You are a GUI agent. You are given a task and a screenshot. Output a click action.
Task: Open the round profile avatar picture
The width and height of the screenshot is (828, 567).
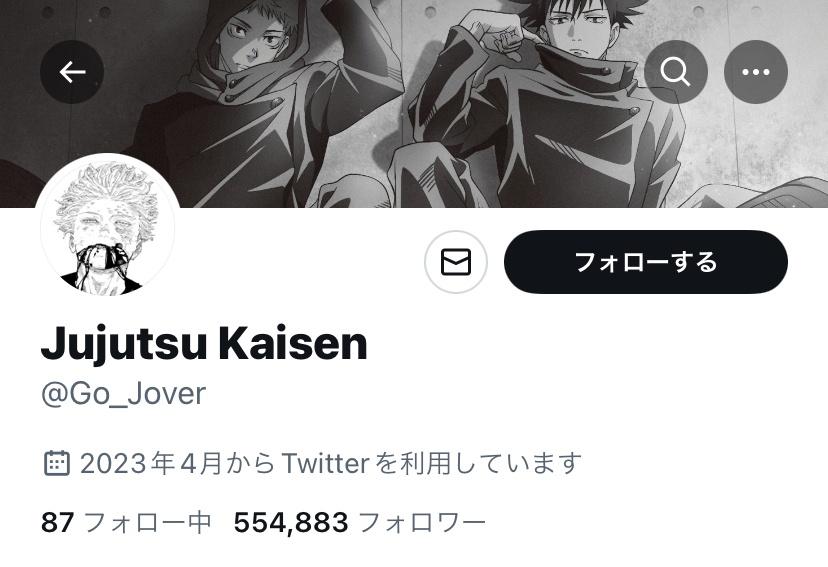[107, 225]
